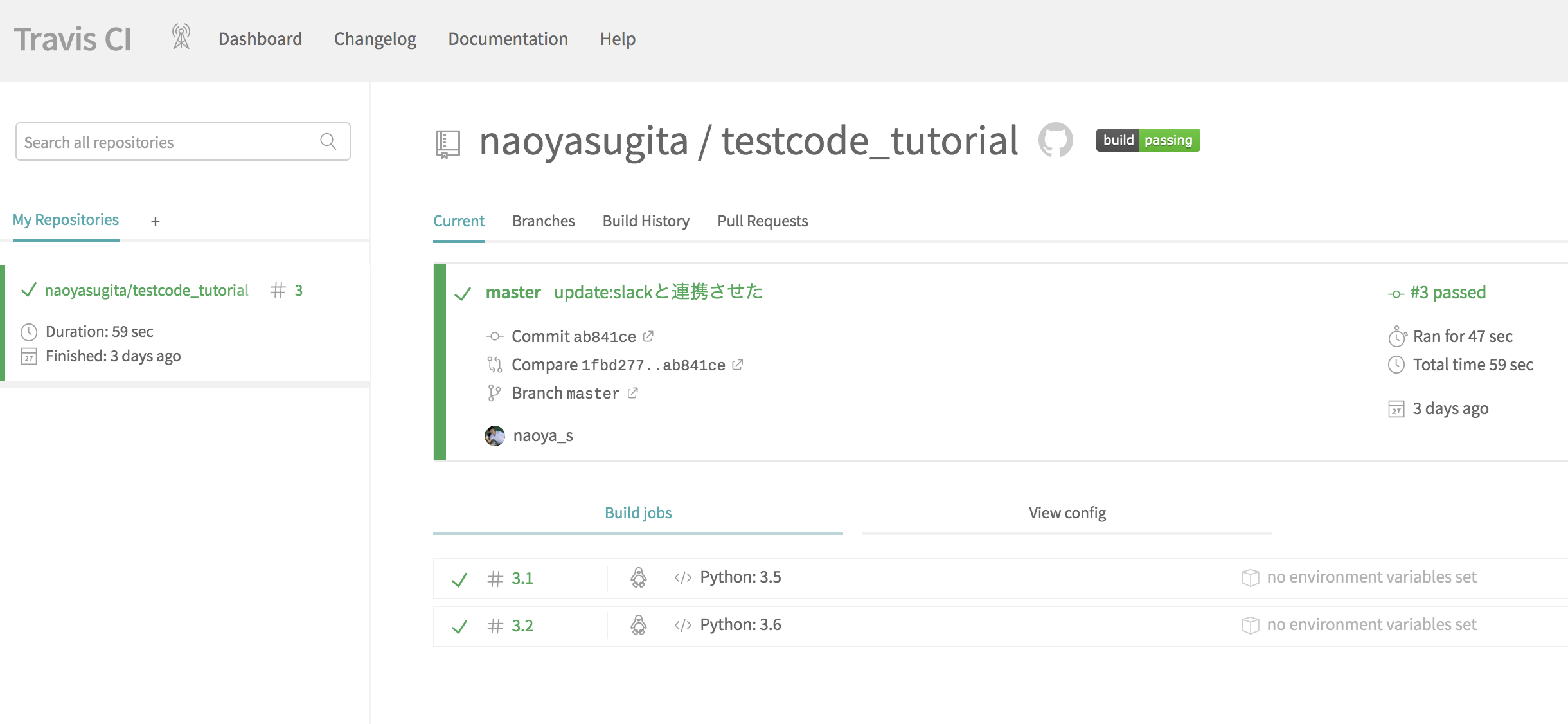Add repository with the plus button
This screenshot has width=1568, height=724.
point(155,221)
